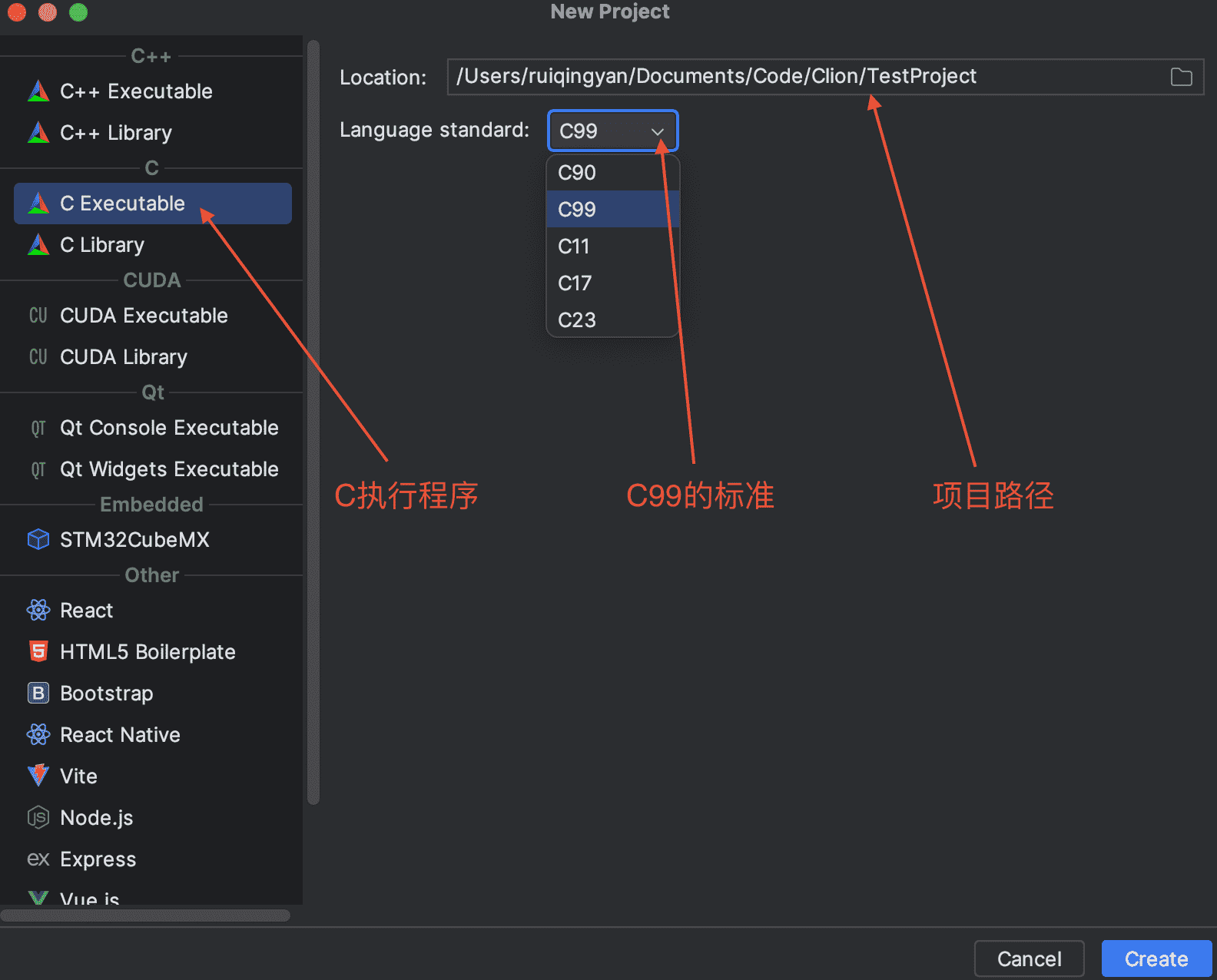Select the React project template

coord(153,611)
